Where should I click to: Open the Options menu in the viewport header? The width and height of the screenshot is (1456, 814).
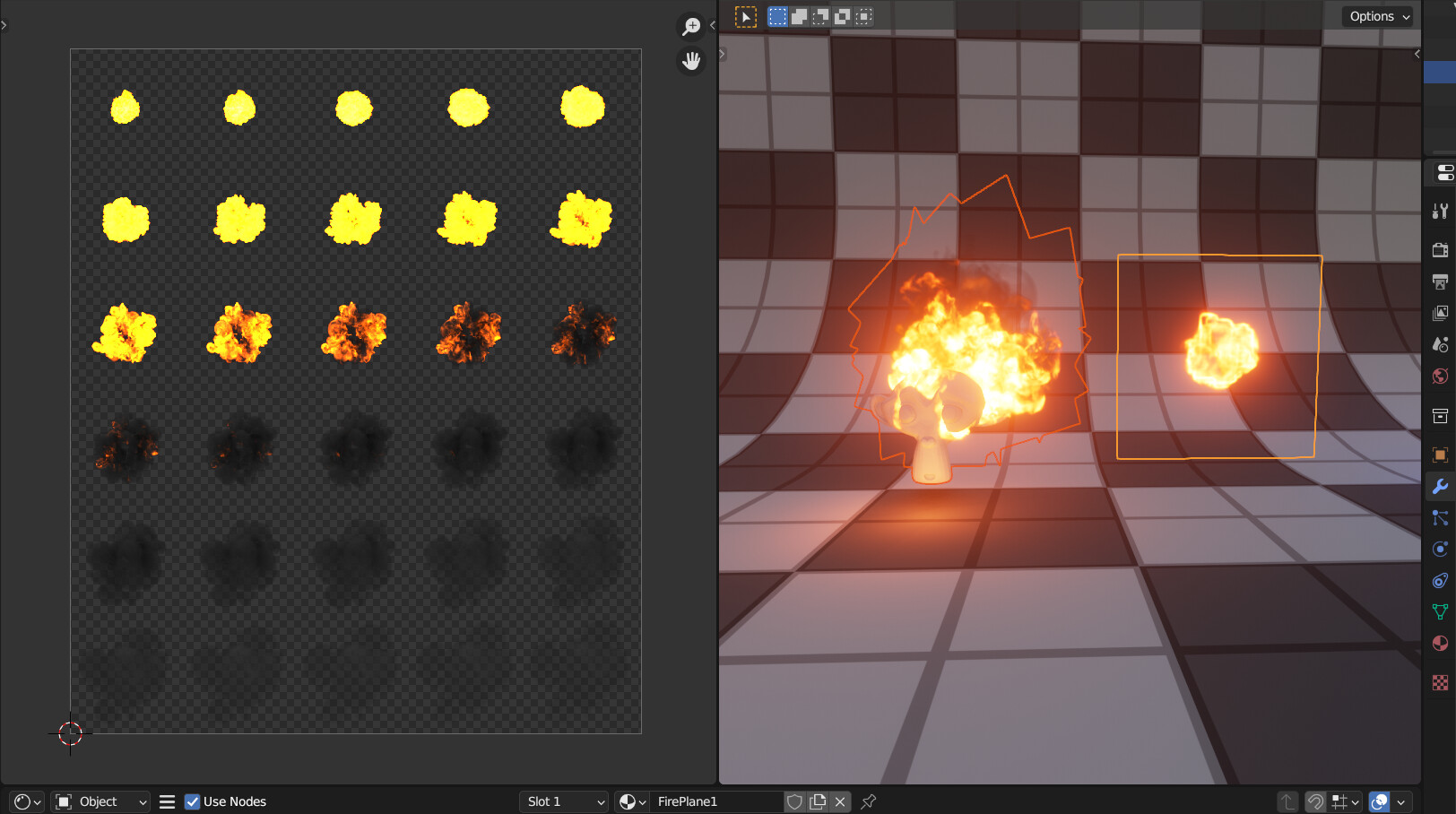[x=1377, y=16]
